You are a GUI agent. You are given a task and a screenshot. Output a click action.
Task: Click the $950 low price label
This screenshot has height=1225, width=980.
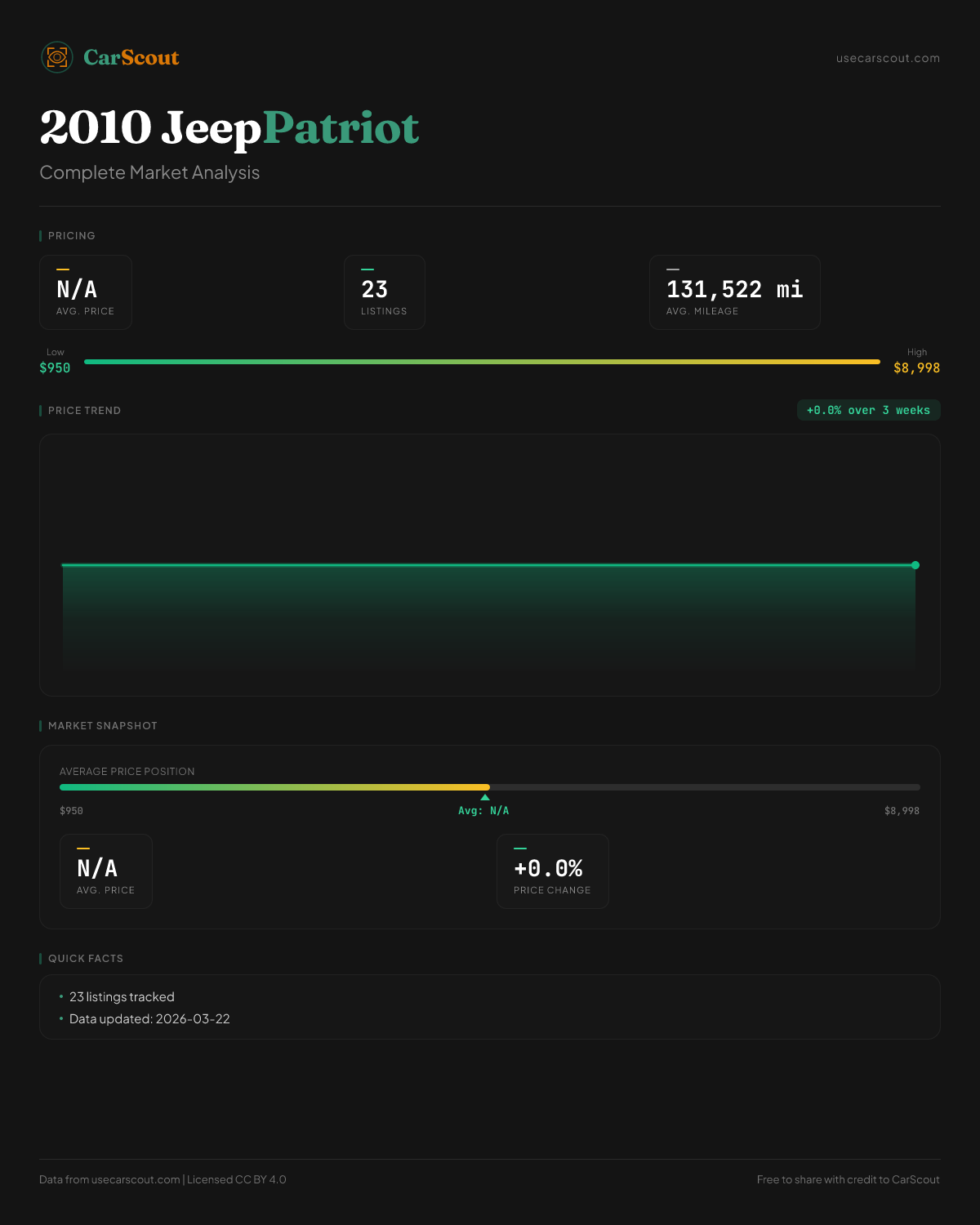pyautogui.click(x=55, y=367)
